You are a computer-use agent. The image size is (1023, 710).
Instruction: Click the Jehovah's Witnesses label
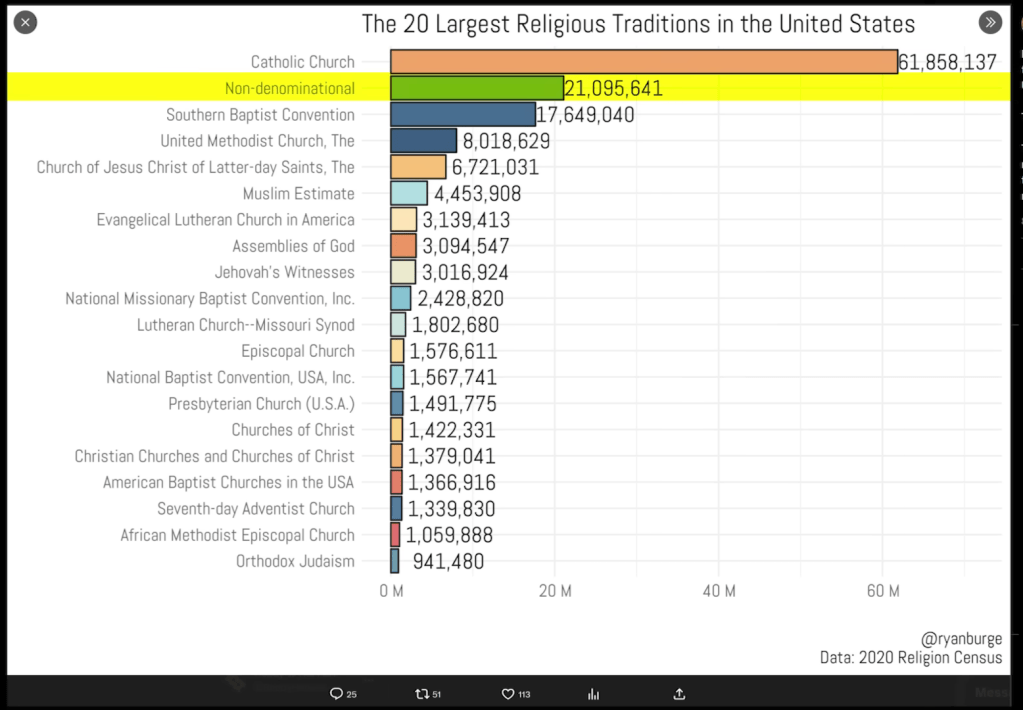[x=284, y=272]
